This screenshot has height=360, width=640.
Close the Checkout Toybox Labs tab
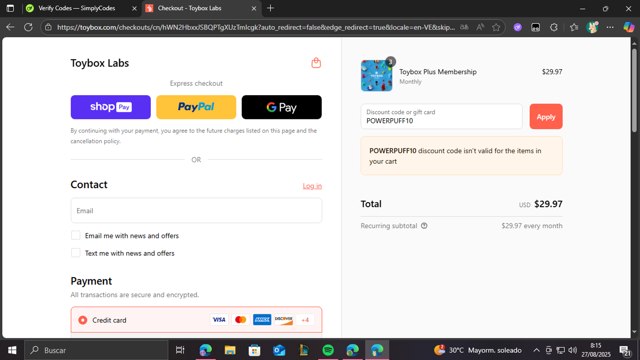point(254,8)
